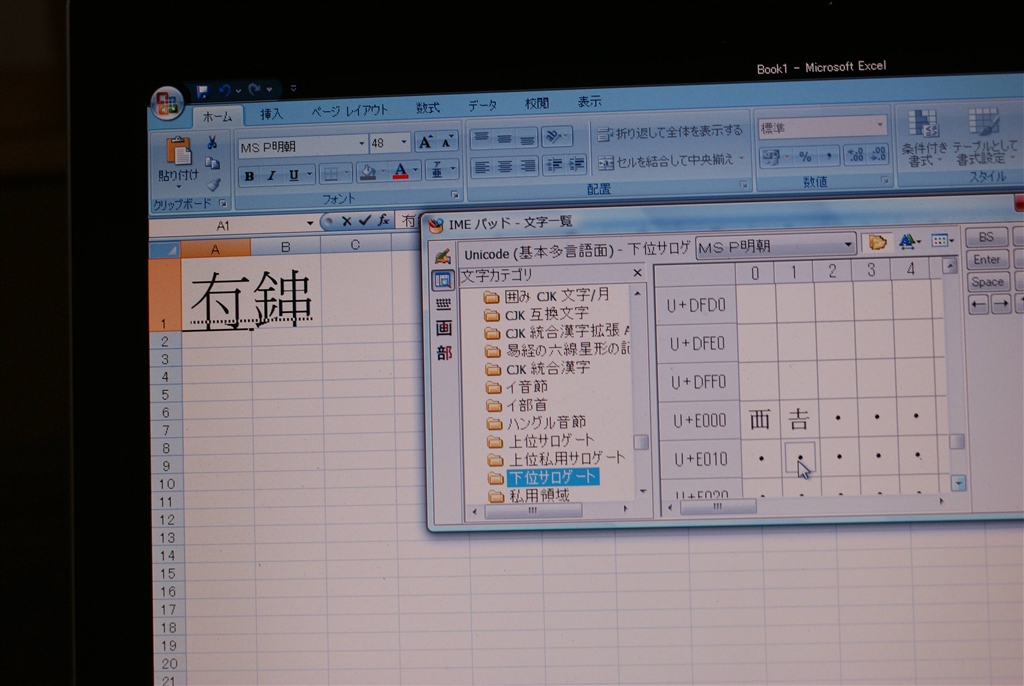The width and height of the screenshot is (1024, 686).
Task: Undo the last action
Action: (x=224, y=90)
